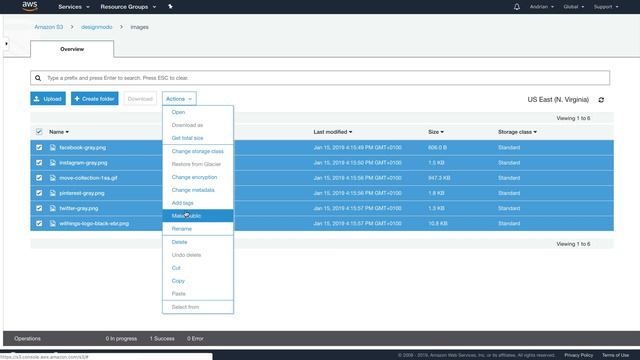This screenshot has width=640, height=360.
Task: Open the Resource Groups dropdown
Action: click(x=128, y=7)
